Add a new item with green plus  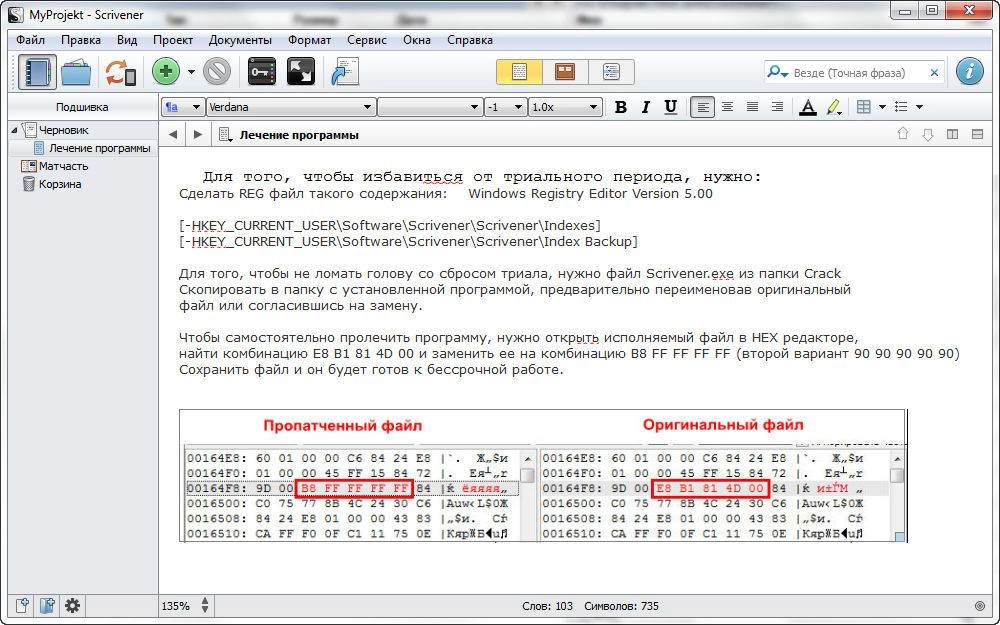166,71
